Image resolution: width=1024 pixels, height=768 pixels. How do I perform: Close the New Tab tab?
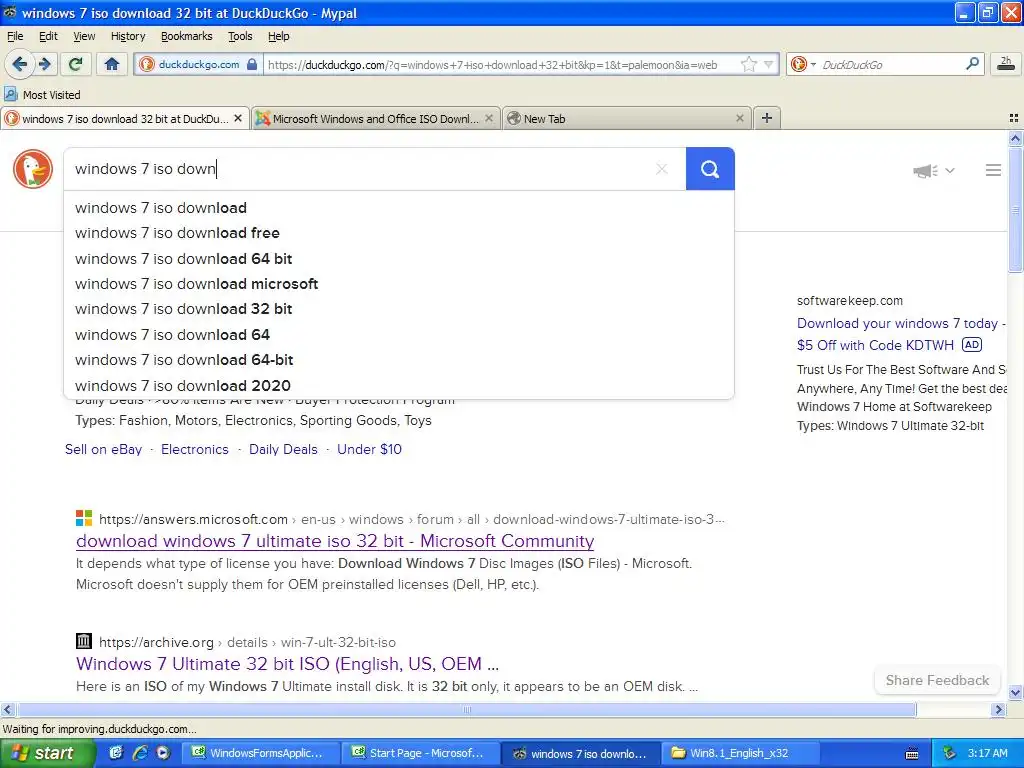tap(739, 118)
